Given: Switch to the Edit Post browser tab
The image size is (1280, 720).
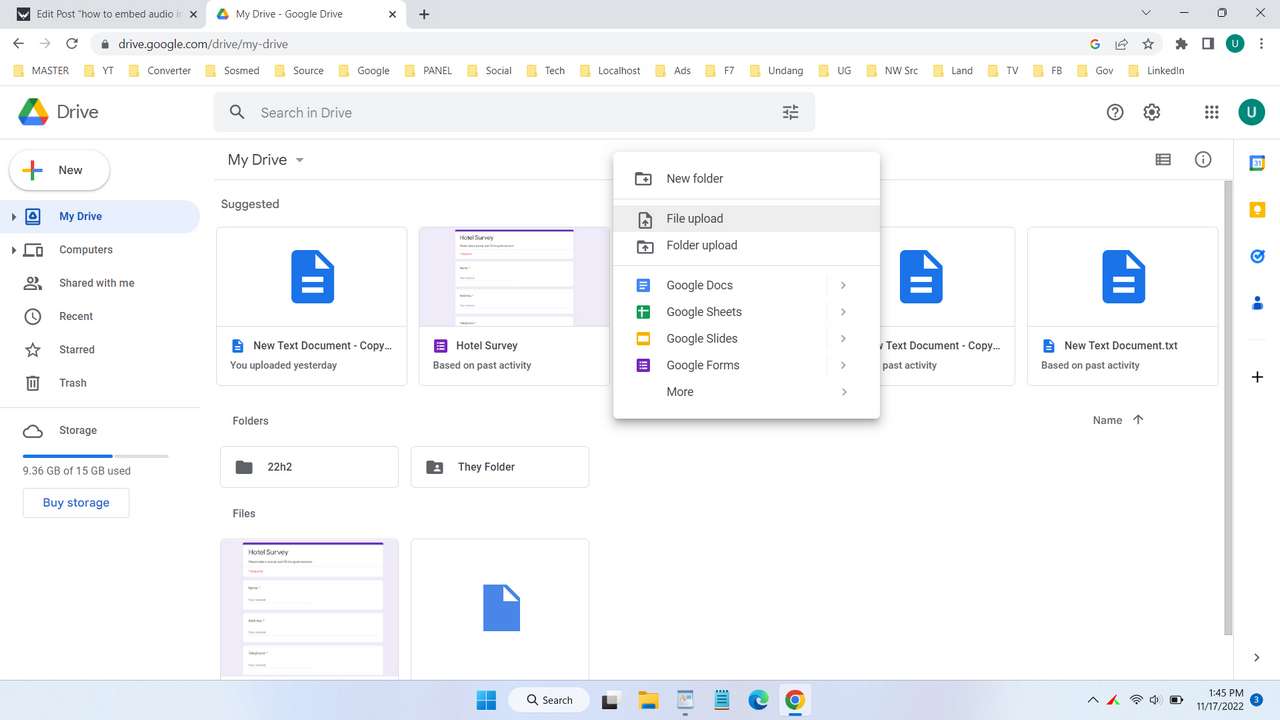Looking at the screenshot, I should coord(100,14).
